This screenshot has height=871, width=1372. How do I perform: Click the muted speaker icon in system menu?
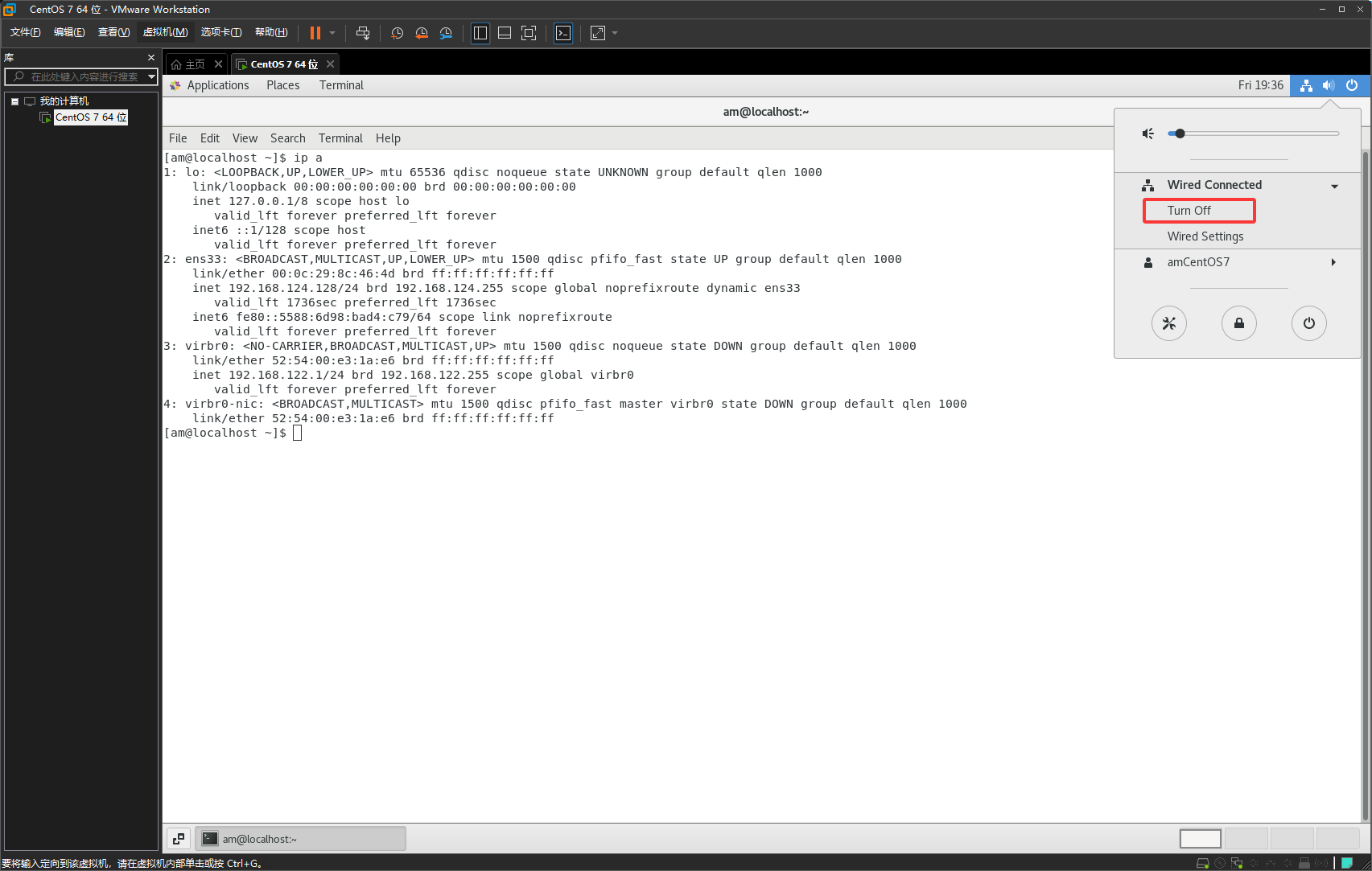tap(1148, 134)
